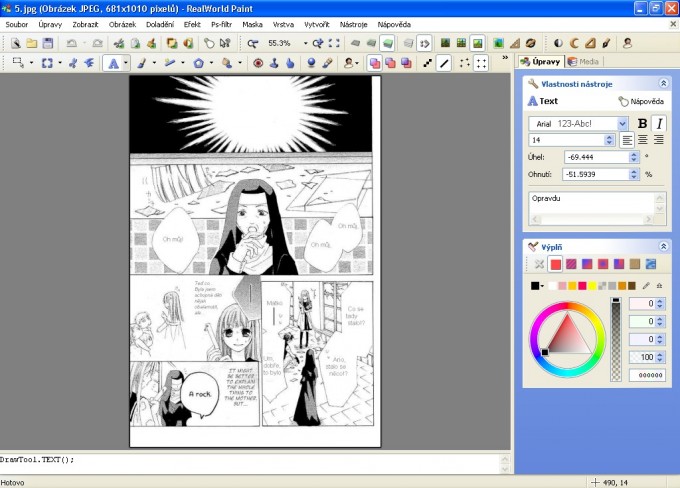
Task: Pick the white color swatch
Action: point(552,286)
